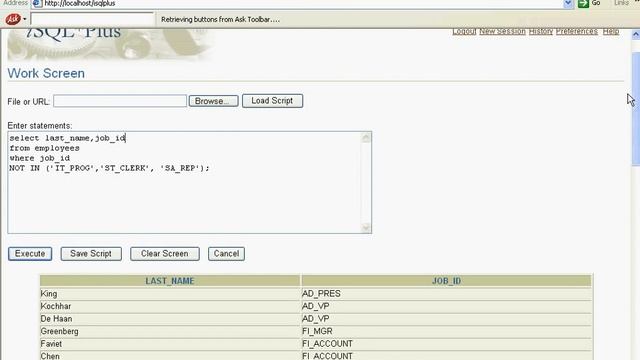The image size is (640, 360).
Task: Click the Load Script button
Action: [x=272, y=101]
